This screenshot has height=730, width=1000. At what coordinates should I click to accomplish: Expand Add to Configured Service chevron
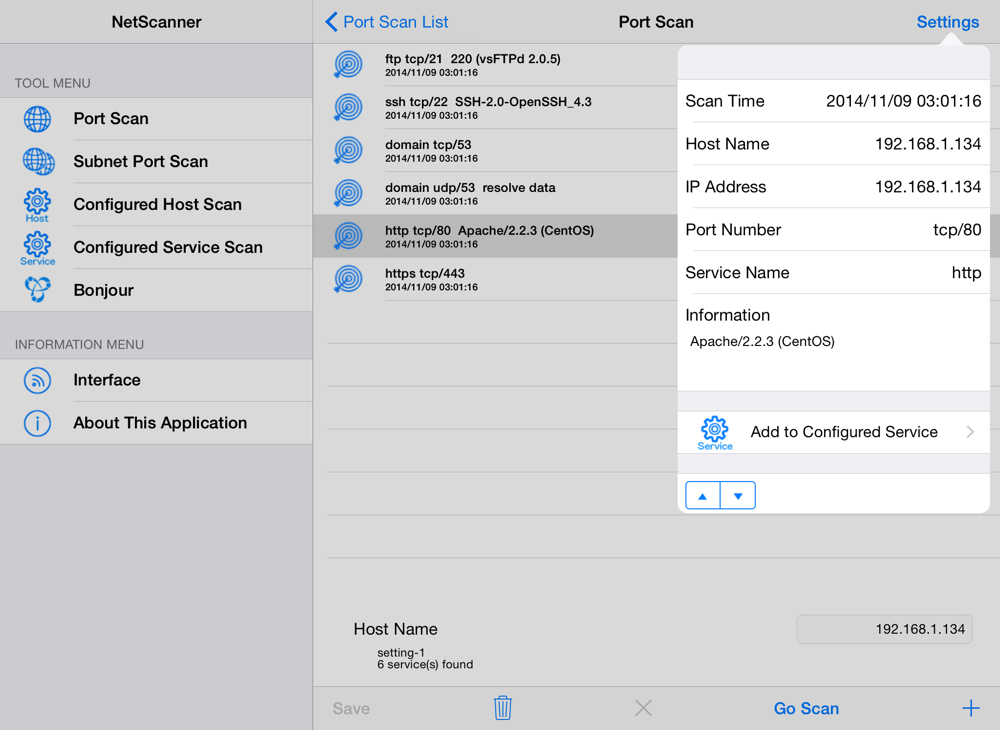coord(970,432)
